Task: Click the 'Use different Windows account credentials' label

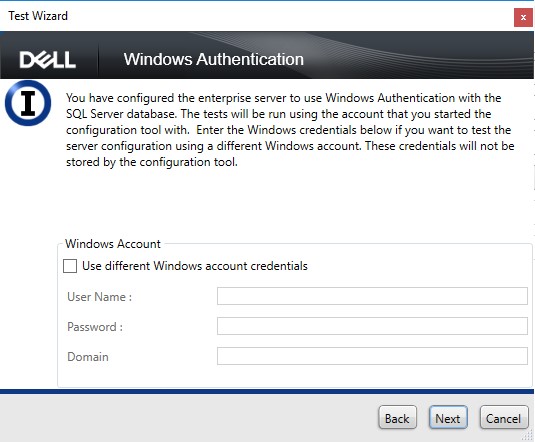Action: point(195,266)
